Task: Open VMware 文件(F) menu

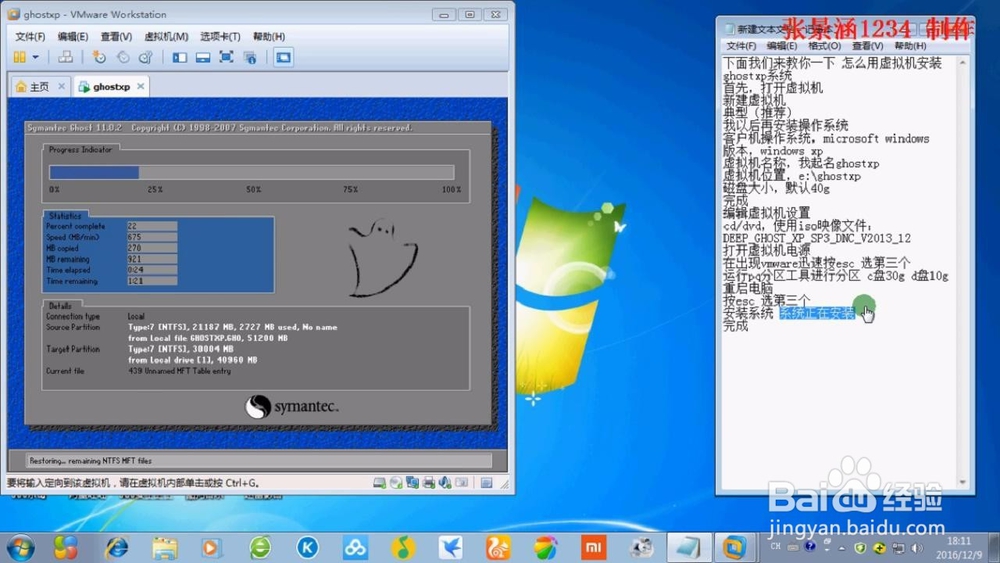Action: [30, 36]
